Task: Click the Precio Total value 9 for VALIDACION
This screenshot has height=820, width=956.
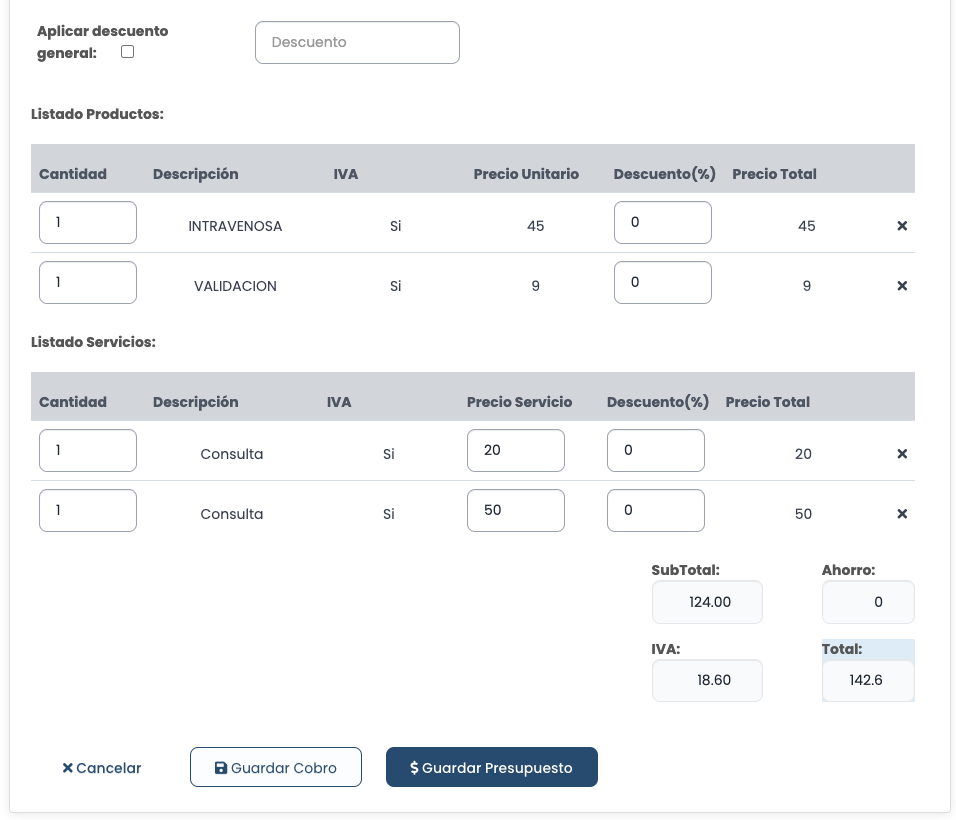Action: coord(807,286)
